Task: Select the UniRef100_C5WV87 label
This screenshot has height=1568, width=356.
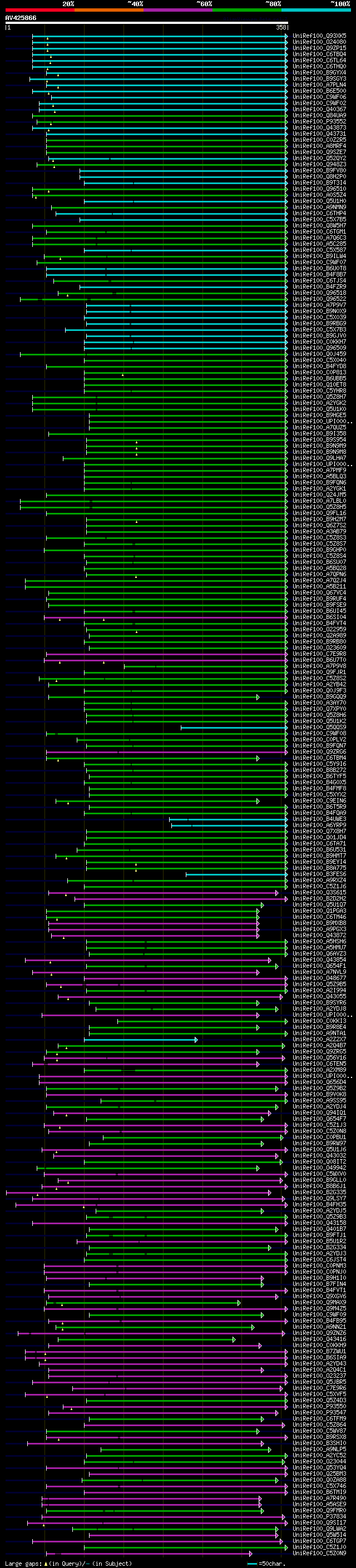Action: click(319, 1431)
